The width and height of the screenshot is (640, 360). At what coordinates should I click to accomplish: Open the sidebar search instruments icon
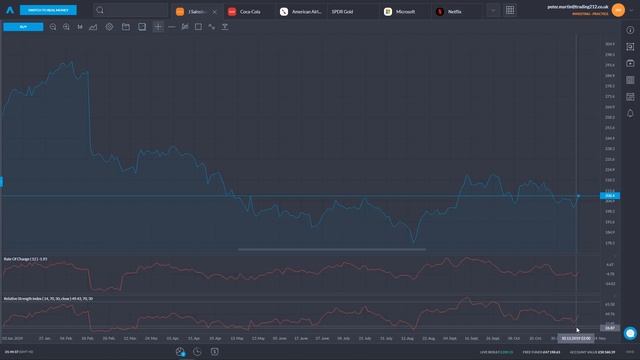630,47
